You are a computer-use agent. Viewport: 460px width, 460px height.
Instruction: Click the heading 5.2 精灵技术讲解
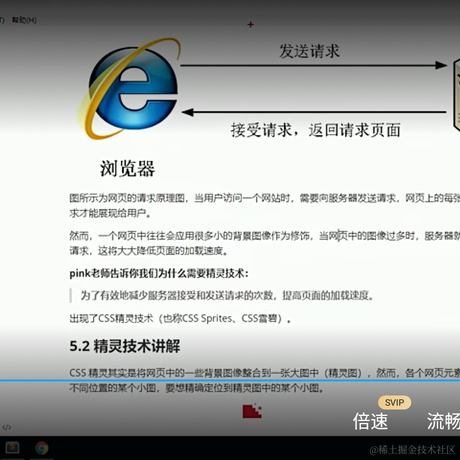(x=125, y=346)
